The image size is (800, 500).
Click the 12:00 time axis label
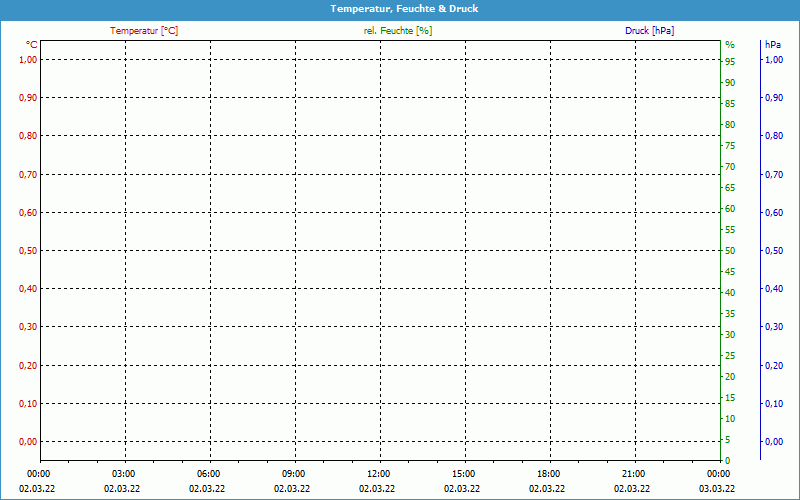[x=379, y=474]
